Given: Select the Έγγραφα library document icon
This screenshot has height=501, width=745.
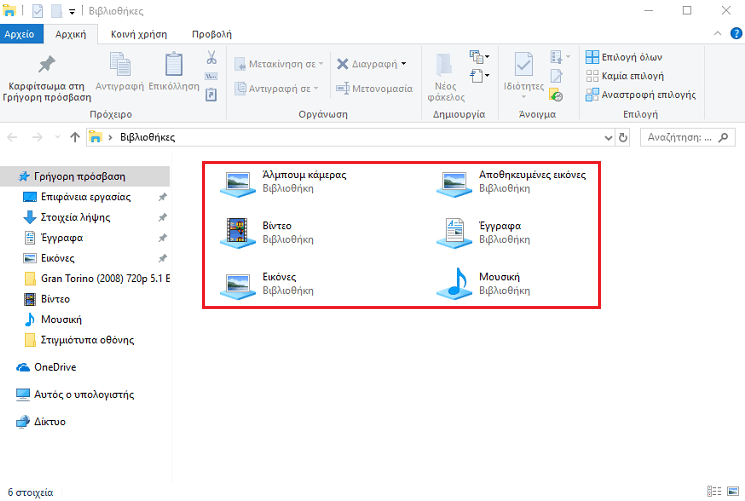Looking at the screenshot, I should click(454, 233).
